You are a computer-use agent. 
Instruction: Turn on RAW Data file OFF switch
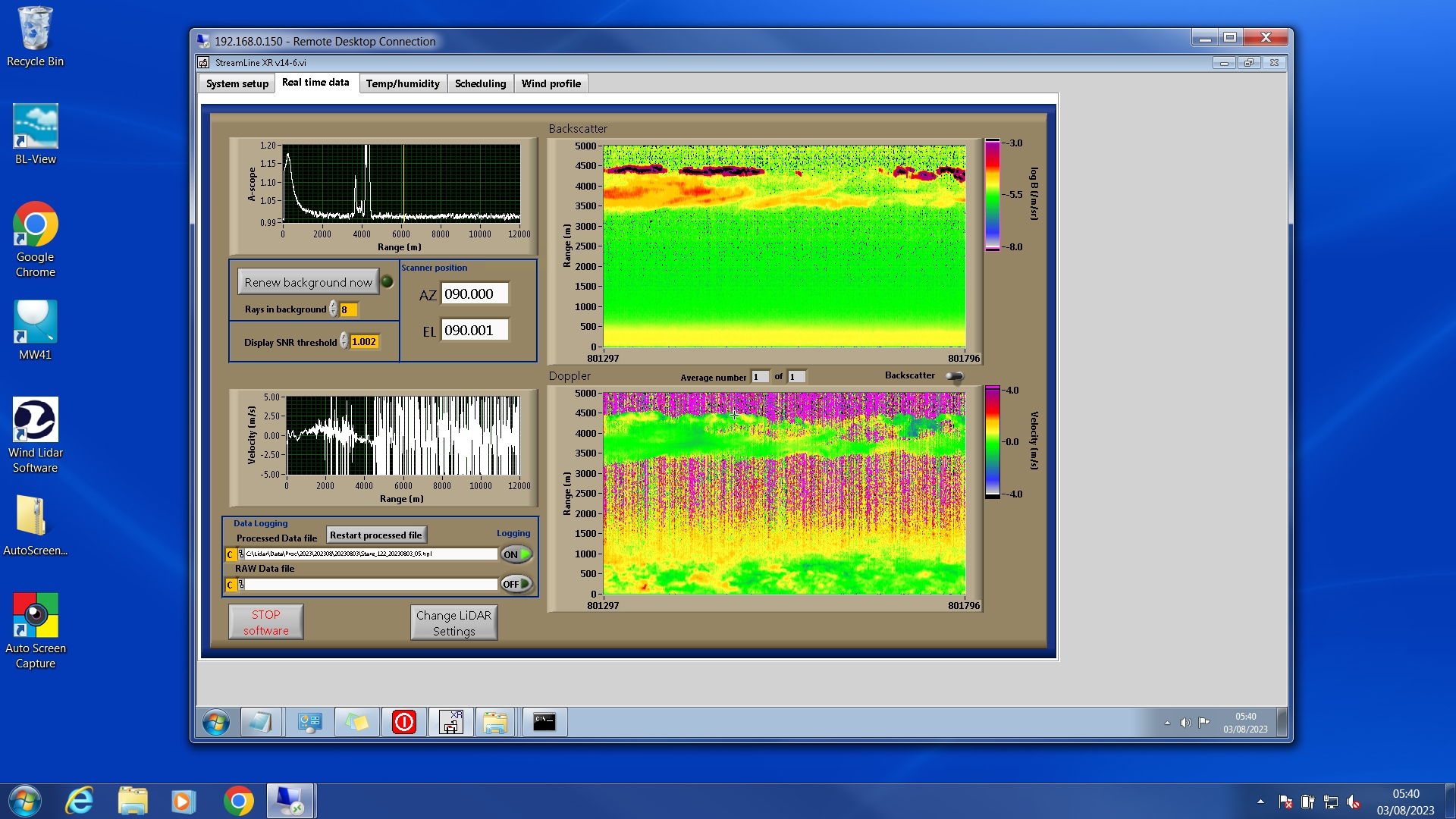pyautogui.click(x=516, y=584)
